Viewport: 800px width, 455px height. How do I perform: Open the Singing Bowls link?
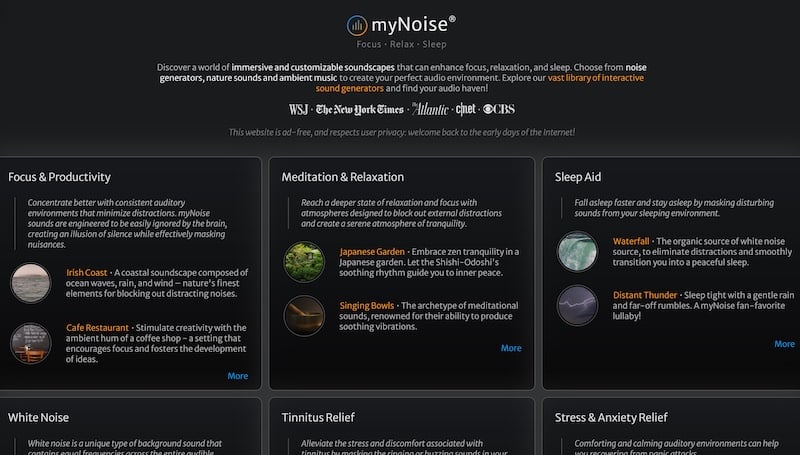(x=366, y=306)
